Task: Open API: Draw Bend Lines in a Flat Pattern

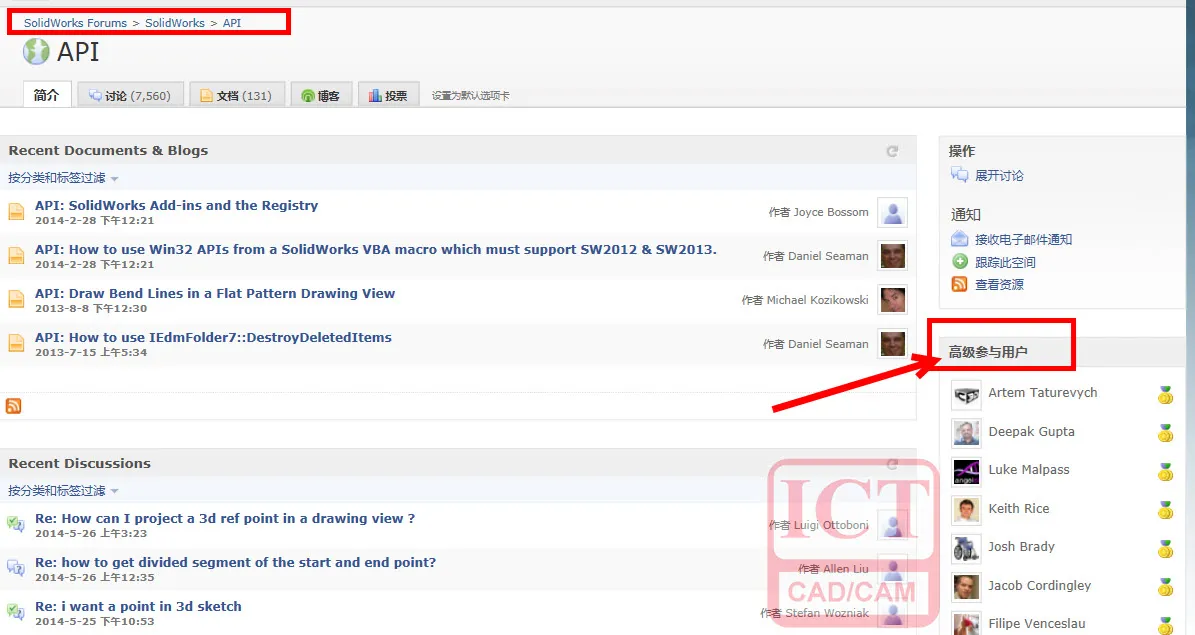Action: [x=215, y=293]
